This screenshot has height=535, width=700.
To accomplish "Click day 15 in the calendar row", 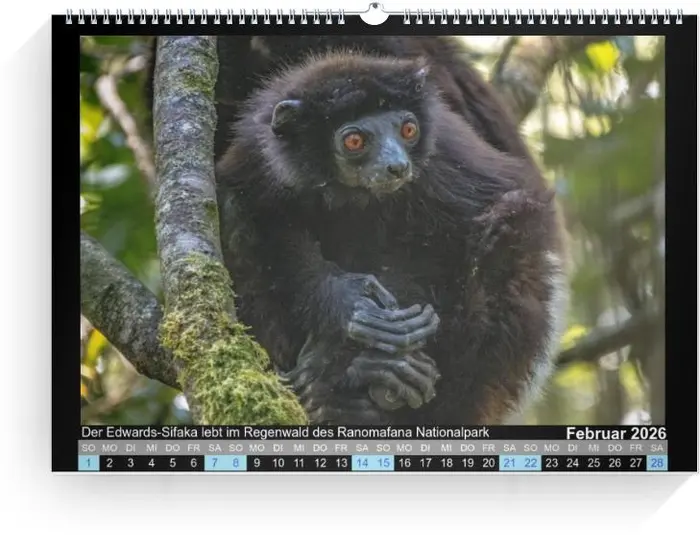I will 383,462.
